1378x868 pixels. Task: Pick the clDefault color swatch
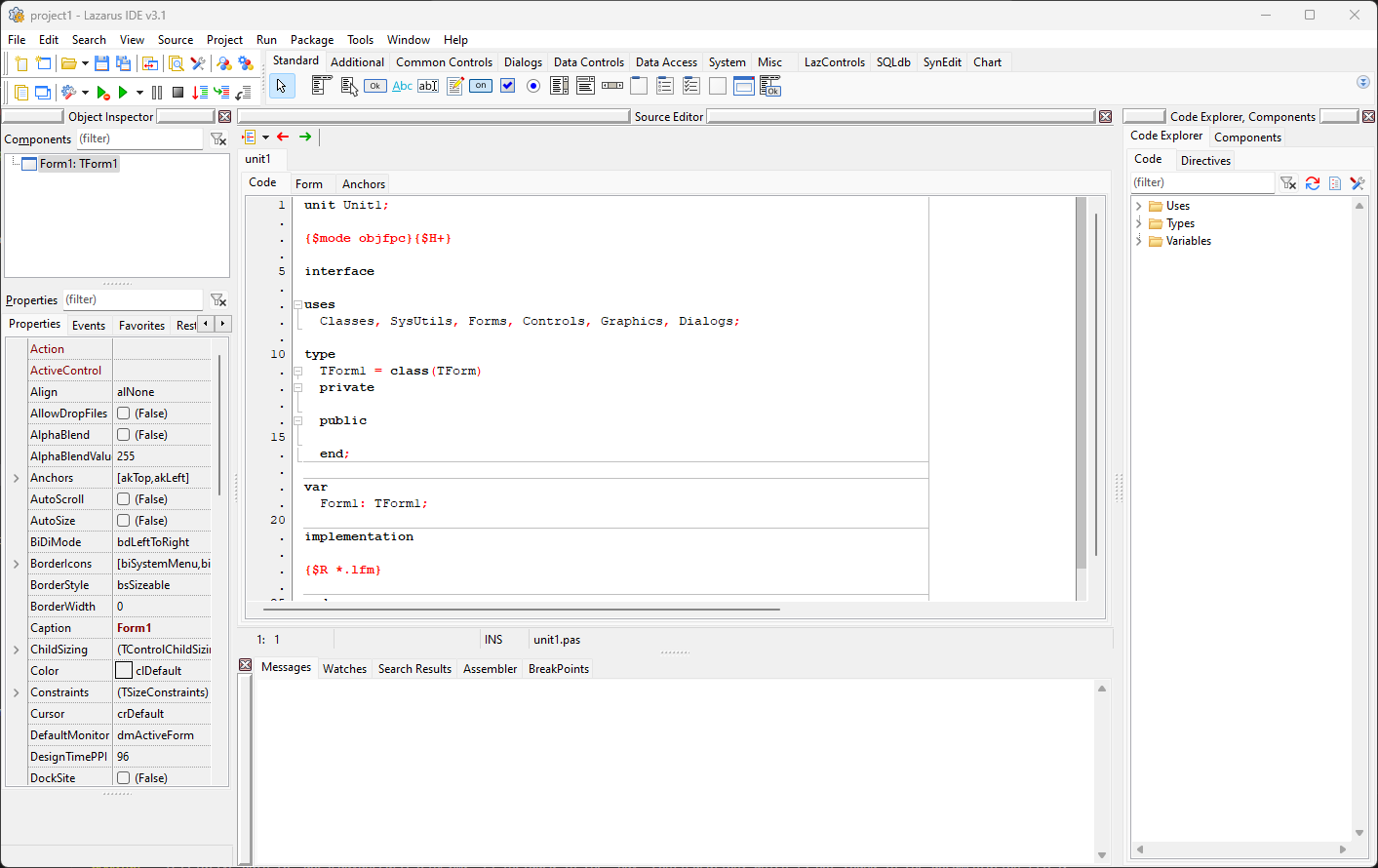[124, 670]
